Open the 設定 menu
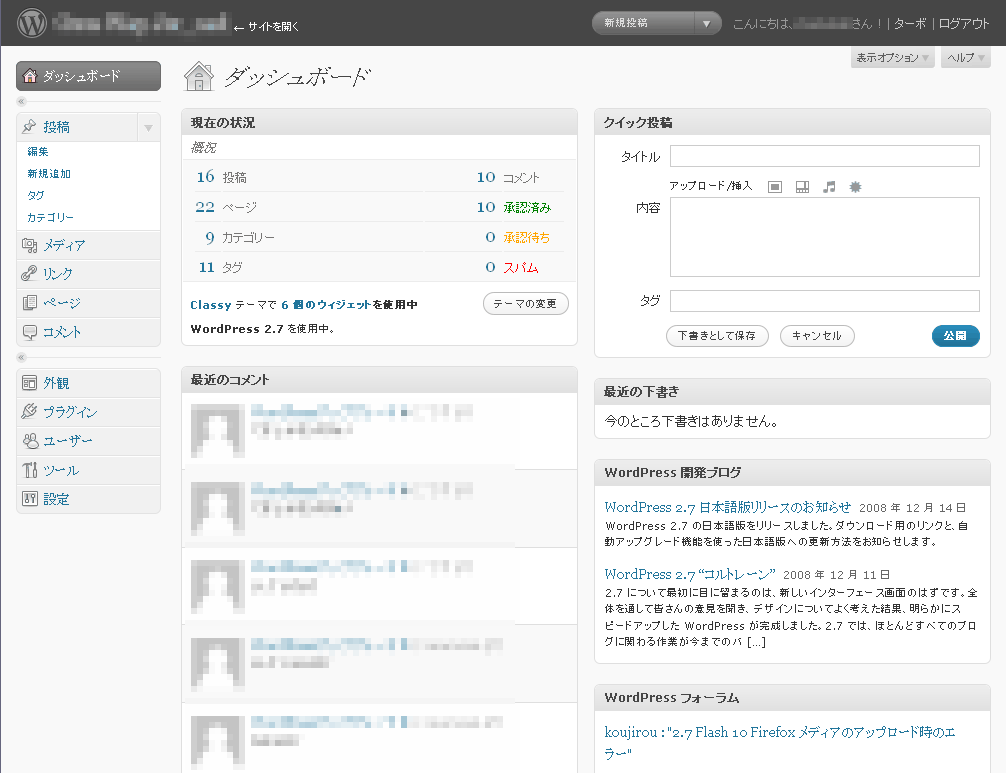 point(56,499)
